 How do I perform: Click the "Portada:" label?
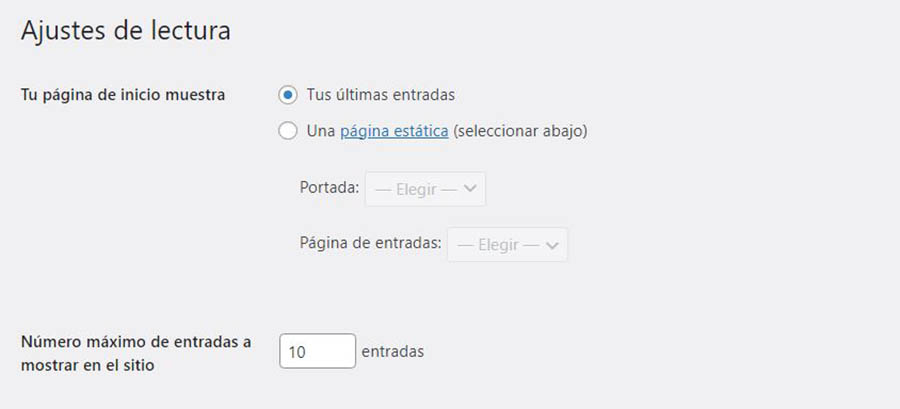point(329,188)
